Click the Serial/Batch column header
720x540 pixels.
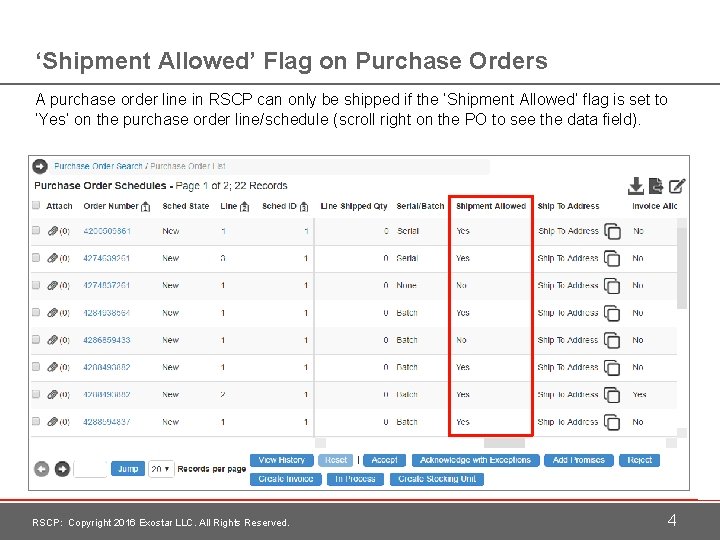[420, 206]
